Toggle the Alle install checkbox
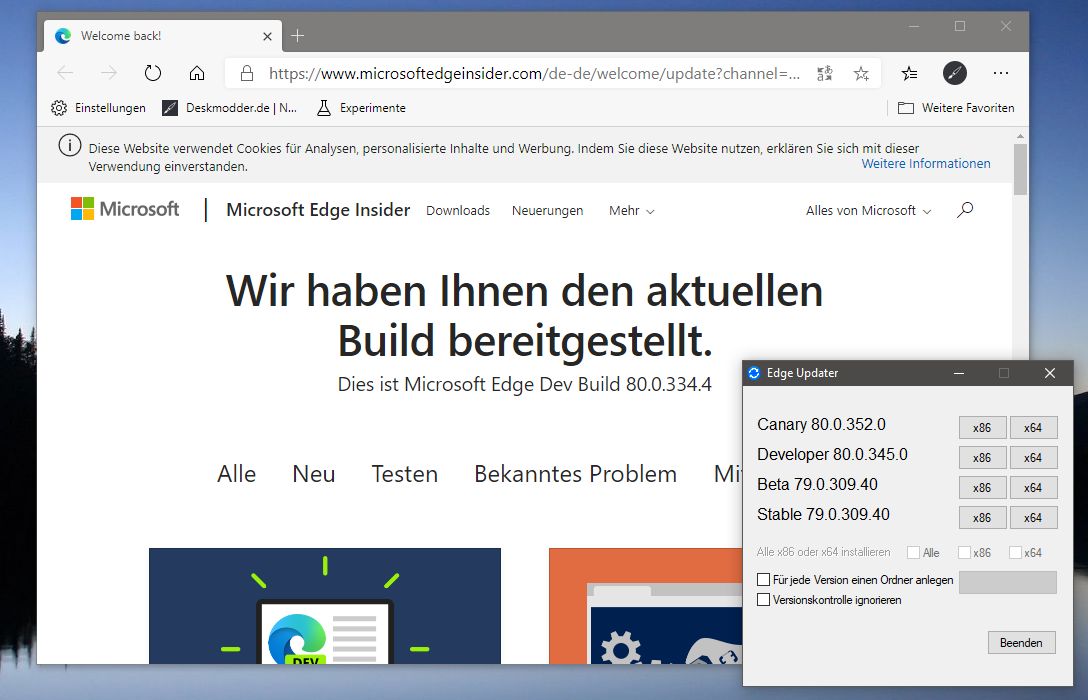 pyautogui.click(x=914, y=552)
